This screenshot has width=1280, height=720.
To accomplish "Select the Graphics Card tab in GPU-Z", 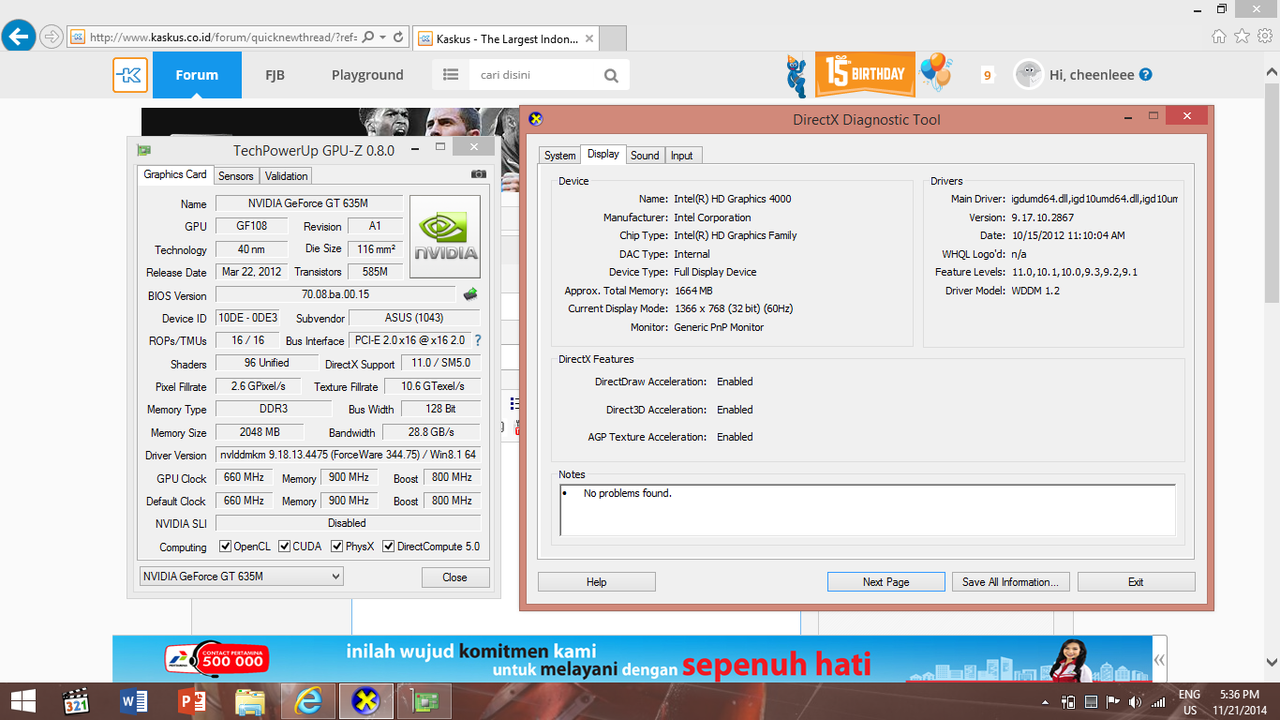I will (x=175, y=174).
